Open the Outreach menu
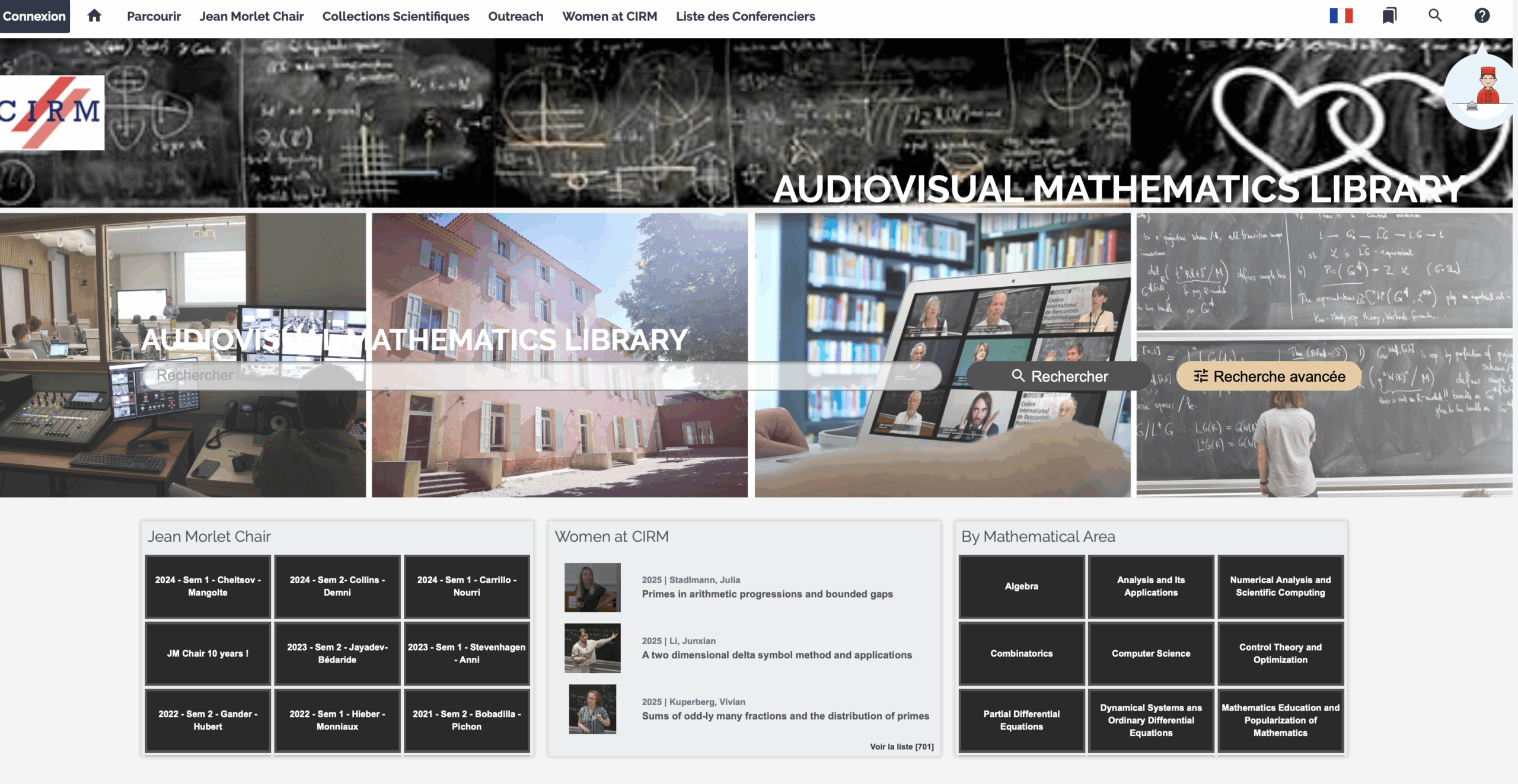1518x784 pixels. tap(515, 16)
